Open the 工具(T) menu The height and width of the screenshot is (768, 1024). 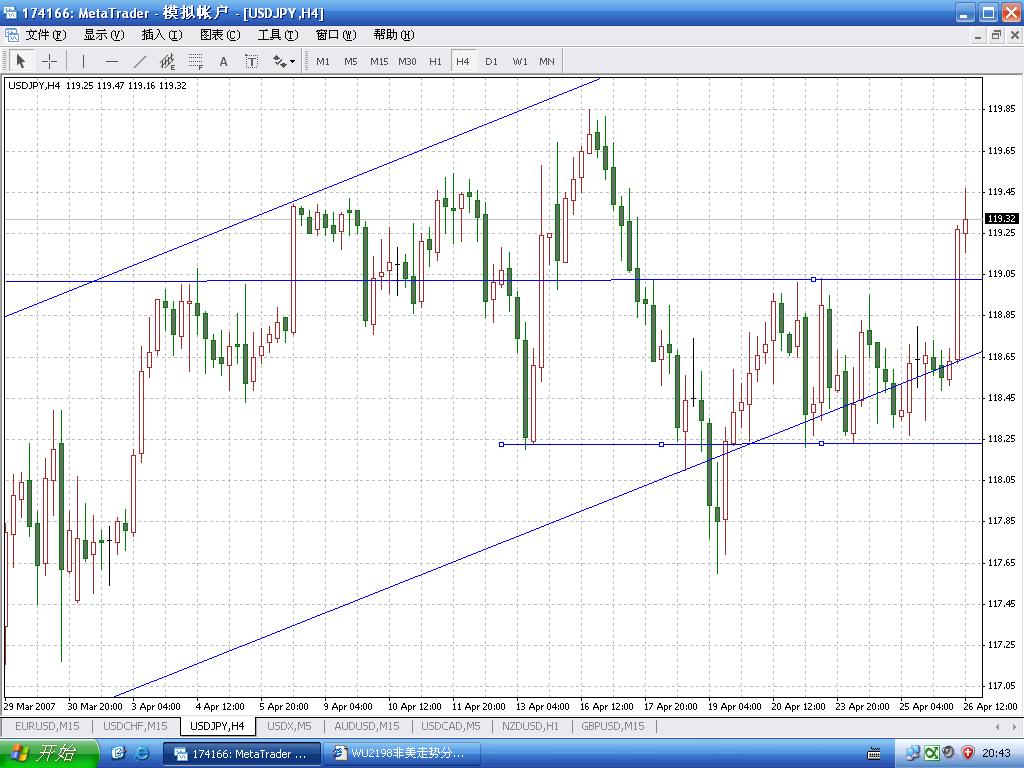pyautogui.click(x=278, y=35)
